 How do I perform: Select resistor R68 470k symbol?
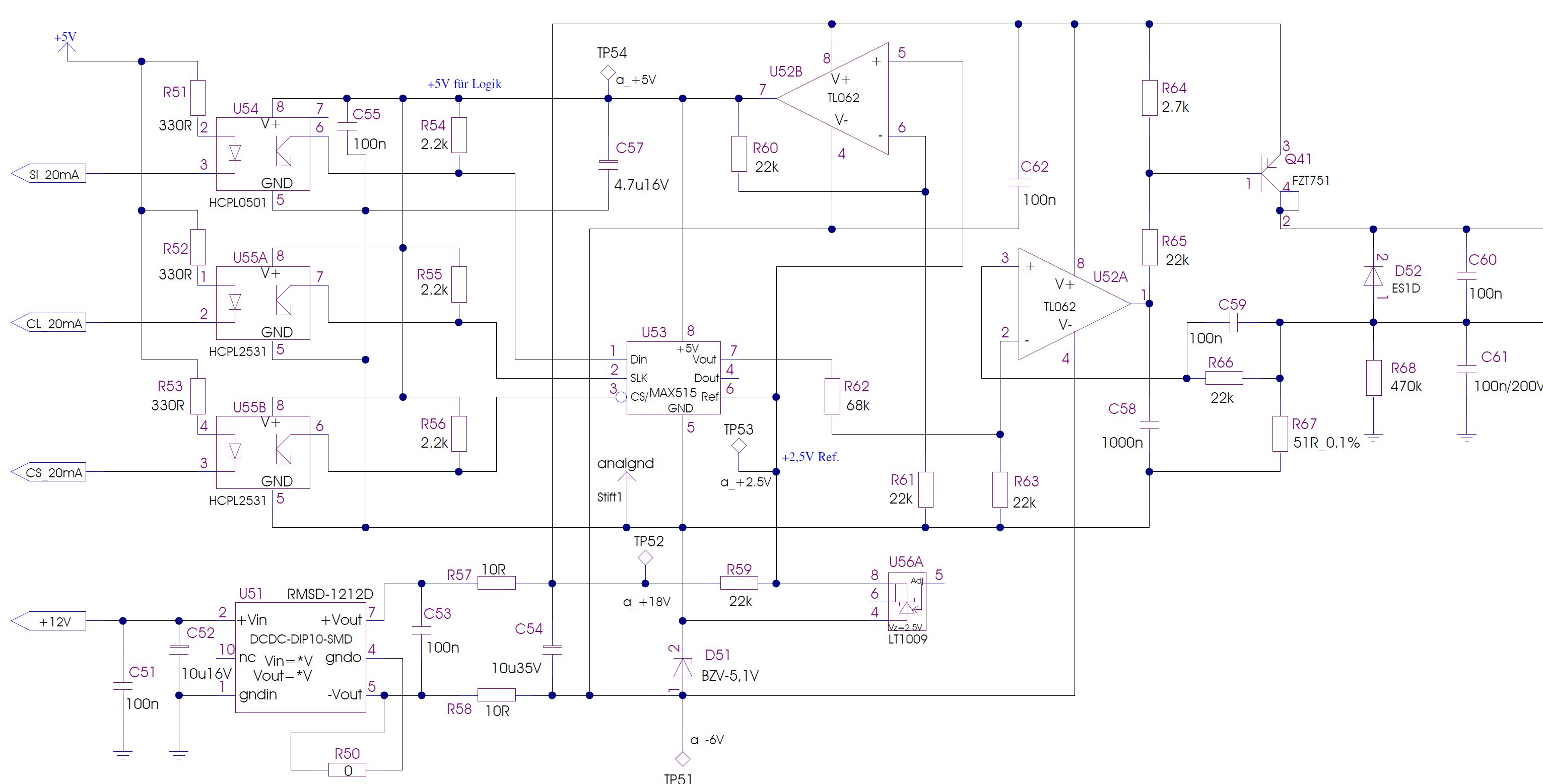click(x=1373, y=378)
